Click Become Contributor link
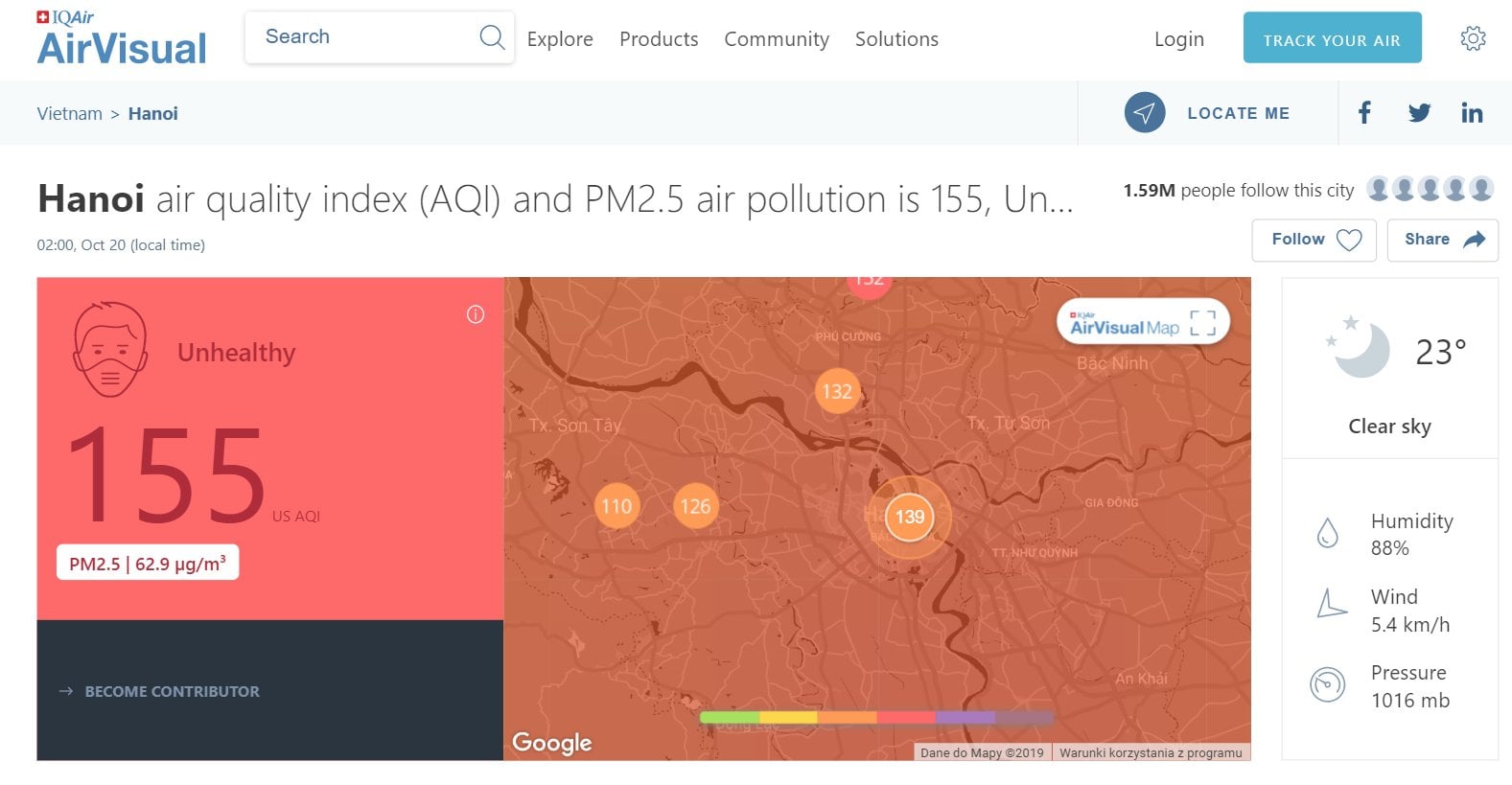Screen dimensions: 1512x785 click(172, 691)
